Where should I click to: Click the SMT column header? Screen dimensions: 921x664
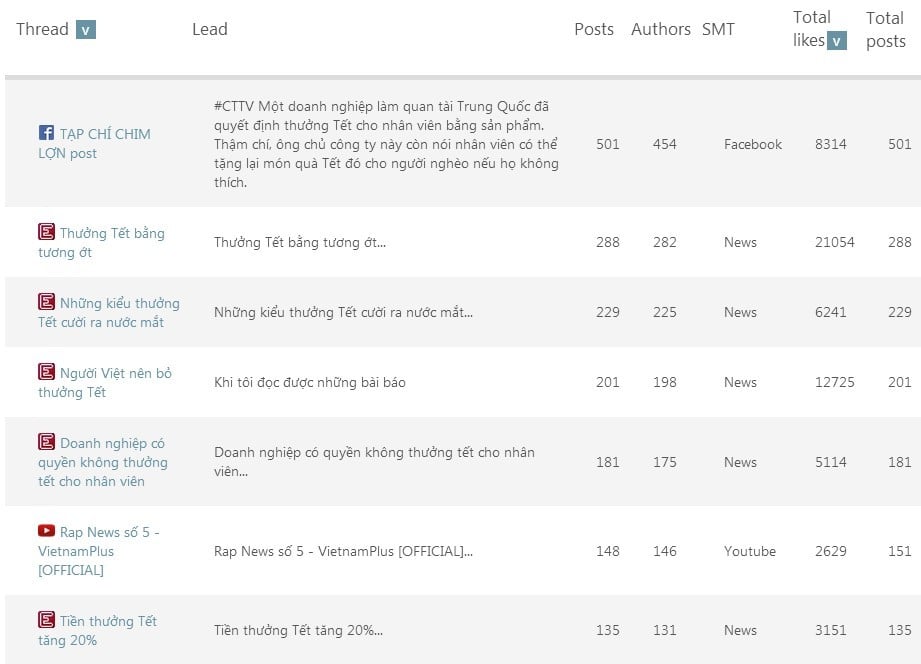click(718, 29)
